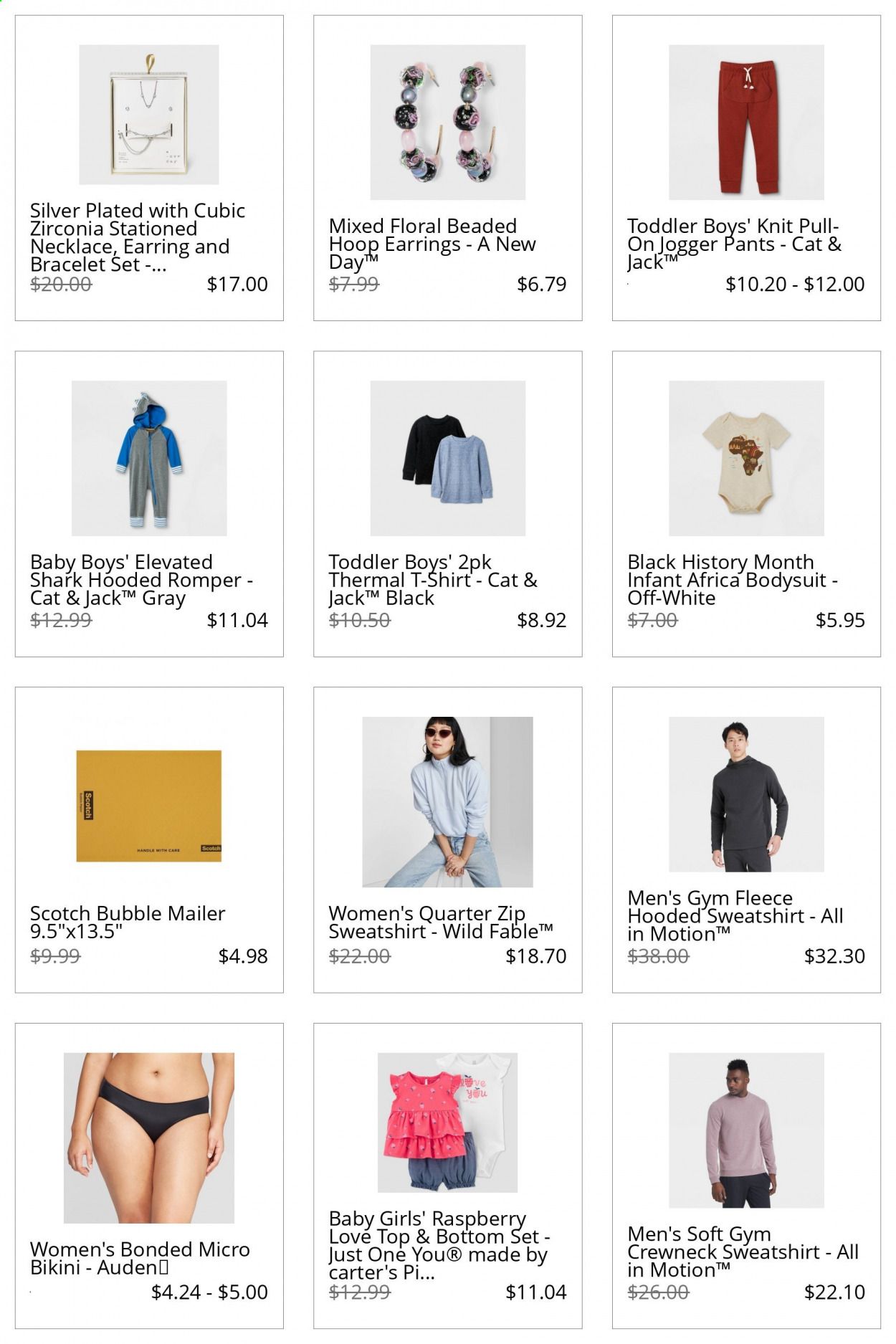Click the $32.30 price on hooded sweatshirt
Screen dimensions: 896x1344
pyautogui.click(x=834, y=956)
